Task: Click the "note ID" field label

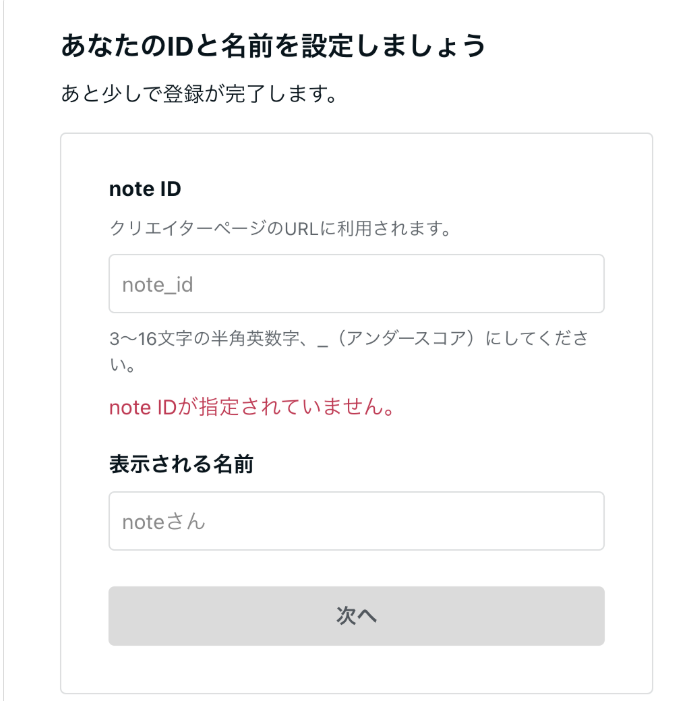Action: (x=144, y=189)
